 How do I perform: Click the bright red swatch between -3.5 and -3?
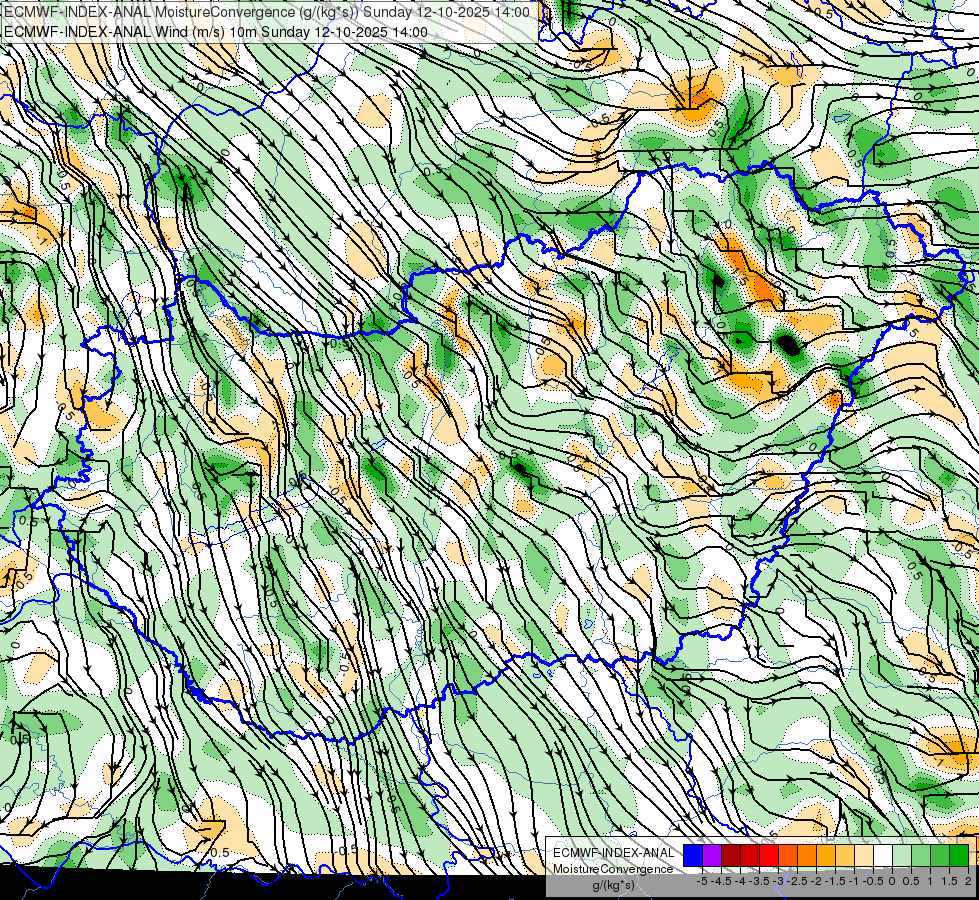click(x=769, y=855)
